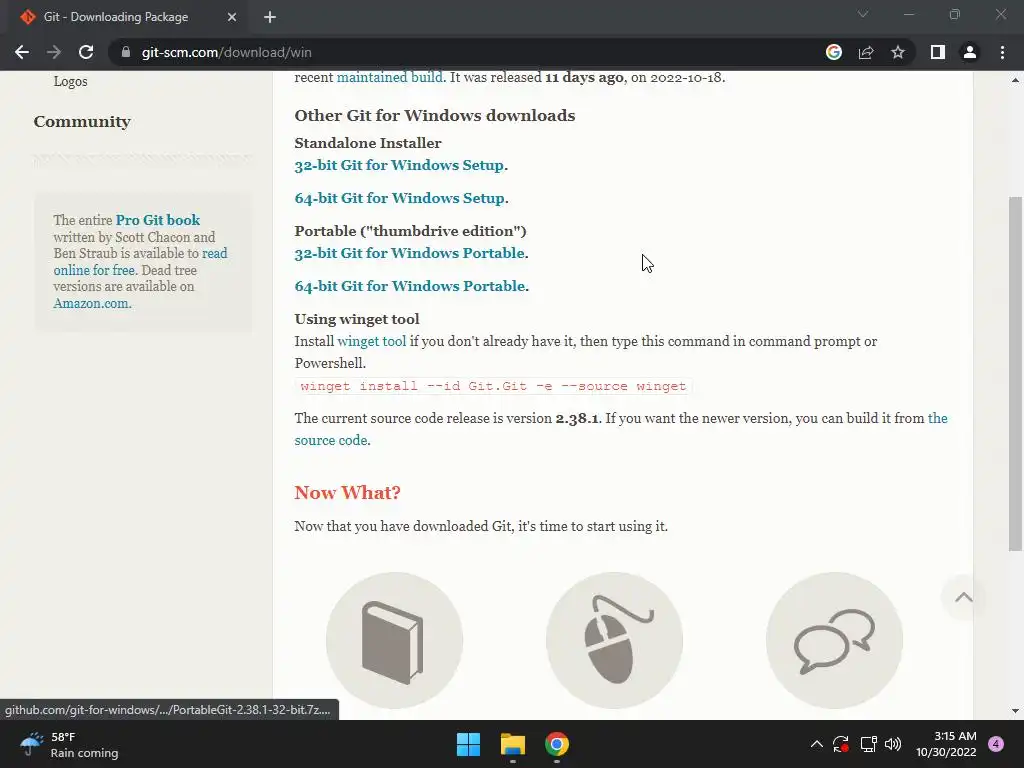Image resolution: width=1024 pixels, height=768 pixels.
Task: Open the Community sidebar section
Action: (82, 121)
